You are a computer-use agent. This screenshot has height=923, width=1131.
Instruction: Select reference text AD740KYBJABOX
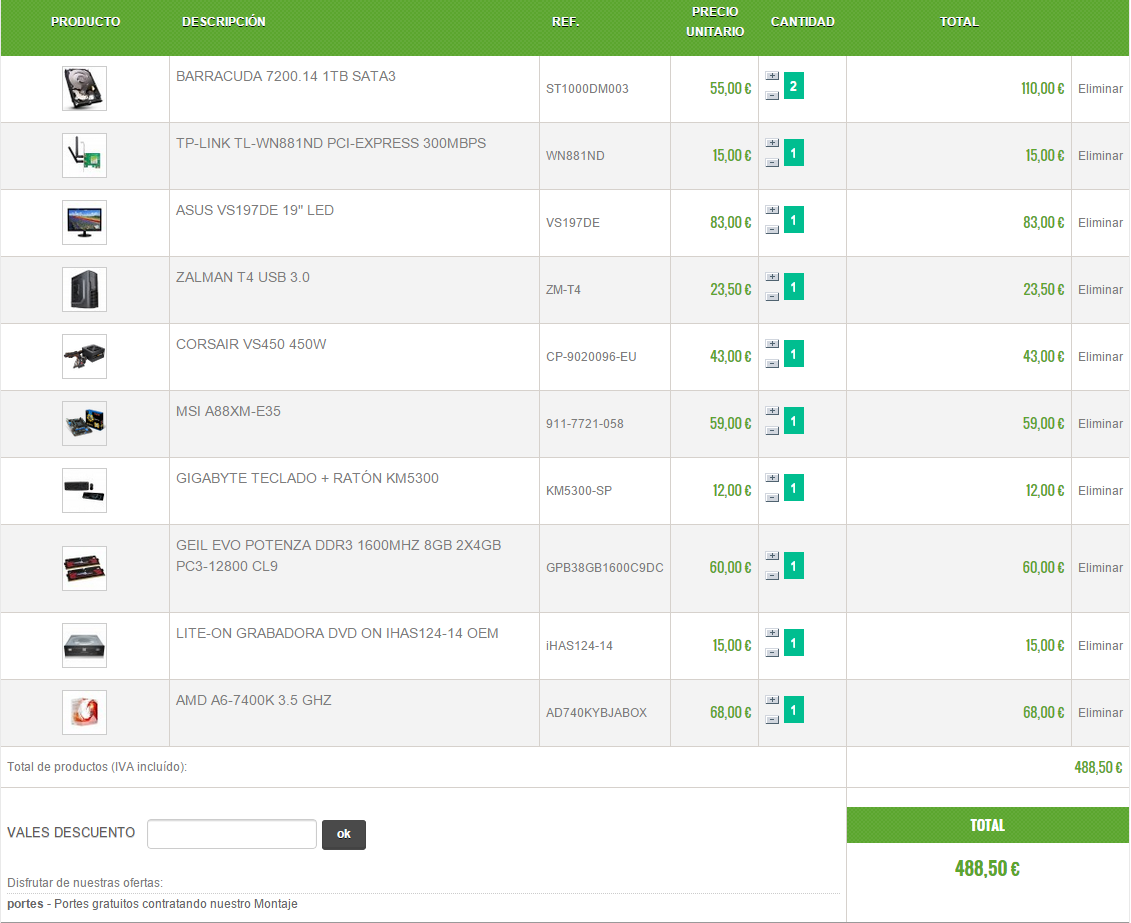(x=597, y=713)
